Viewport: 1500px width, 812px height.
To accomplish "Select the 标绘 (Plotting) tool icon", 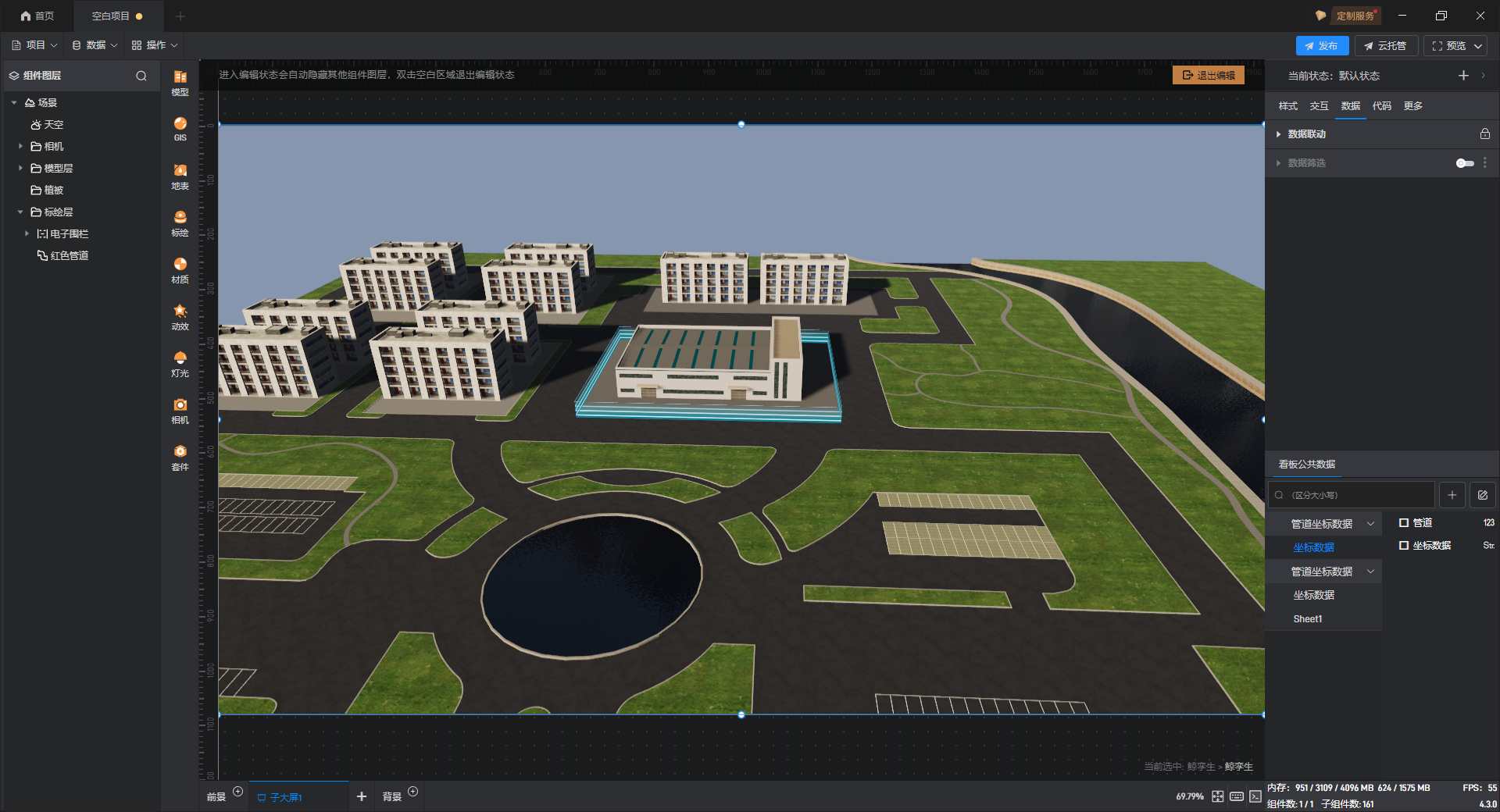I will (x=180, y=222).
